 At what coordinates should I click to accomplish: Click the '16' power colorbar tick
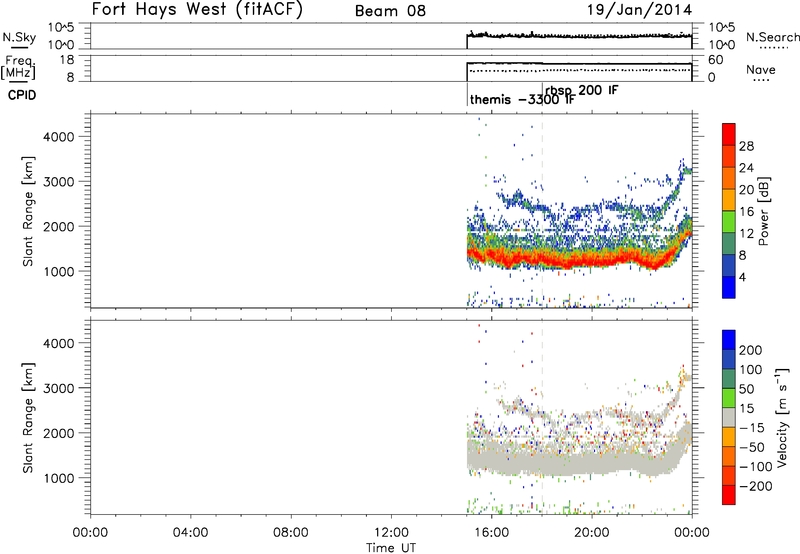click(746, 212)
